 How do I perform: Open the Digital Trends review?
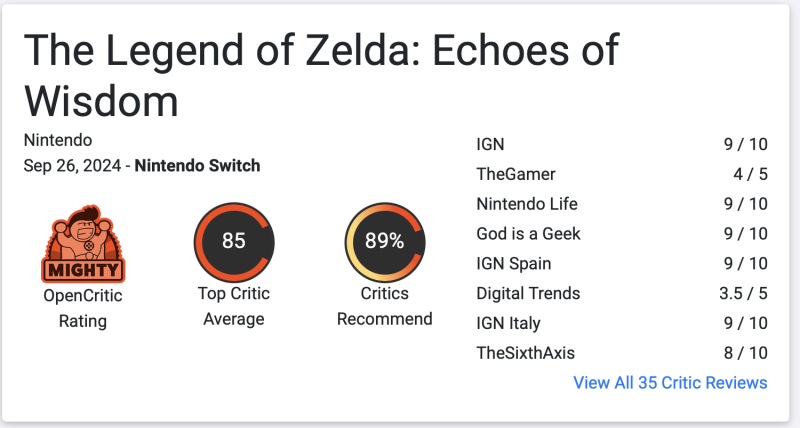pos(528,294)
